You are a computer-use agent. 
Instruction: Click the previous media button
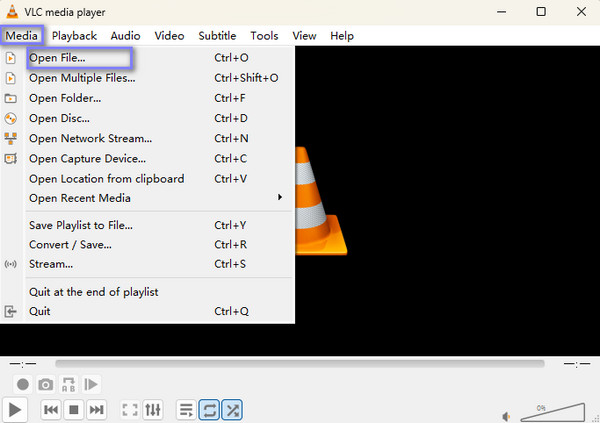point(51,410)
